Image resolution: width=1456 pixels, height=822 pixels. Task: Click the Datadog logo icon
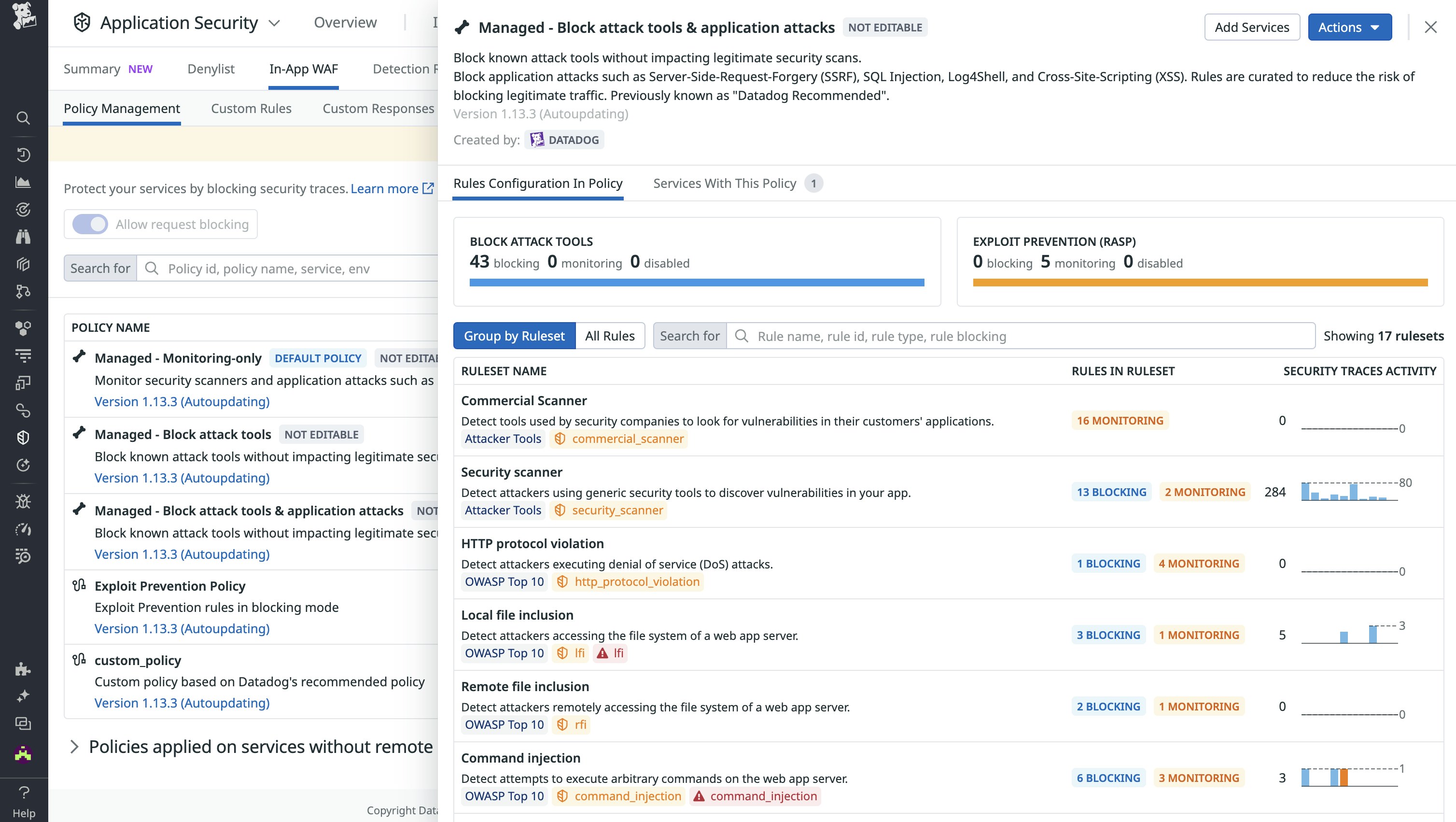coord(24,16)
